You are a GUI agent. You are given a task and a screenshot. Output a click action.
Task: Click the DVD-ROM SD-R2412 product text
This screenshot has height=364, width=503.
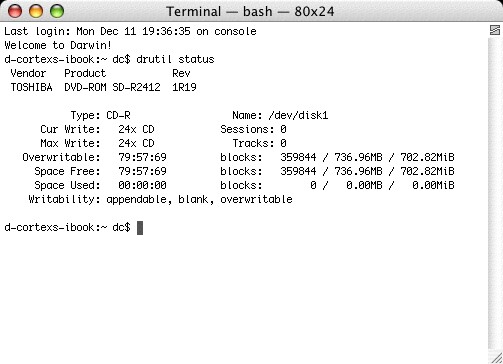click(112, 87)
